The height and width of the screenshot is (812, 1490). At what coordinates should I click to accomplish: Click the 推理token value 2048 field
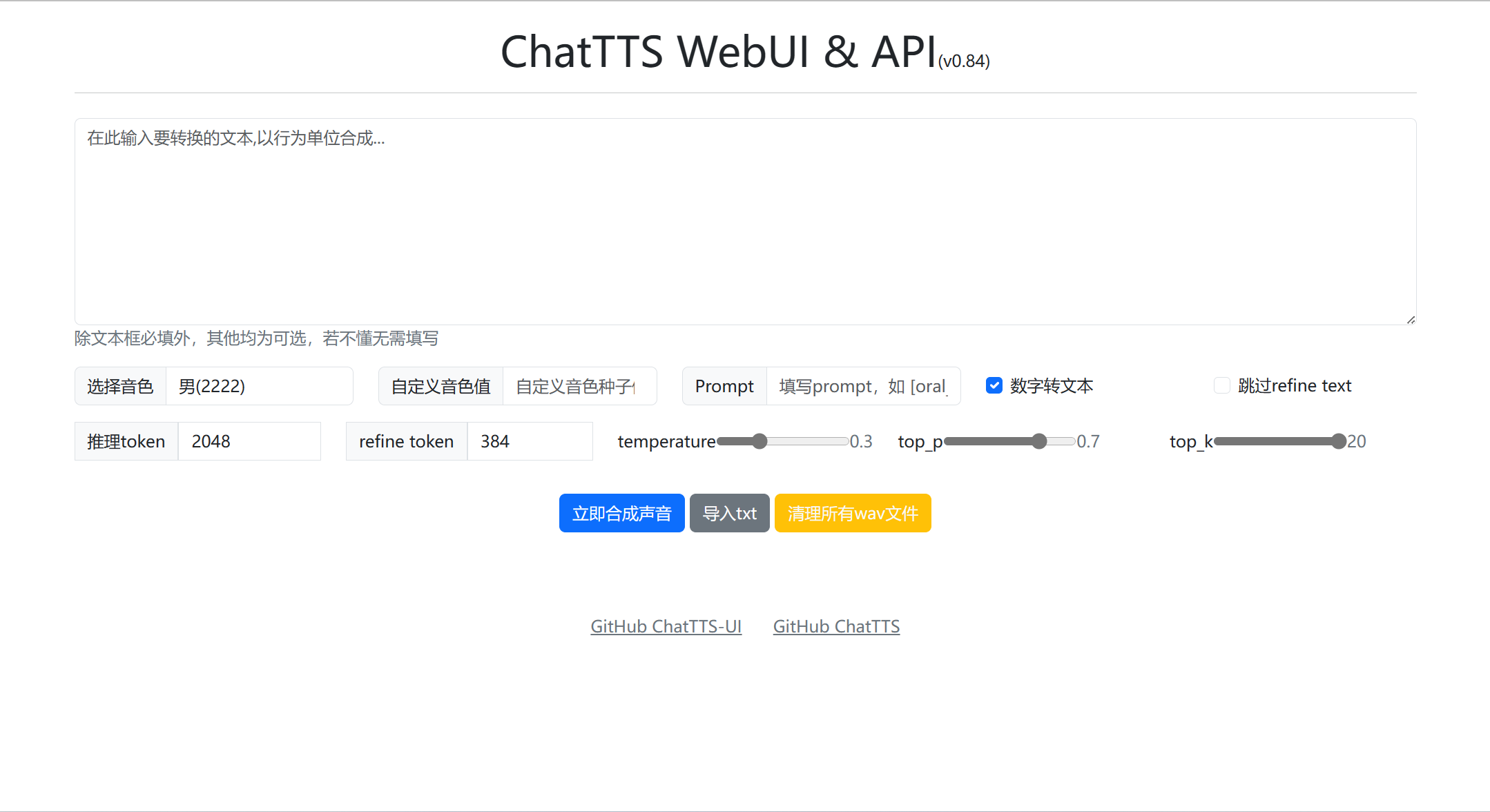249,441
